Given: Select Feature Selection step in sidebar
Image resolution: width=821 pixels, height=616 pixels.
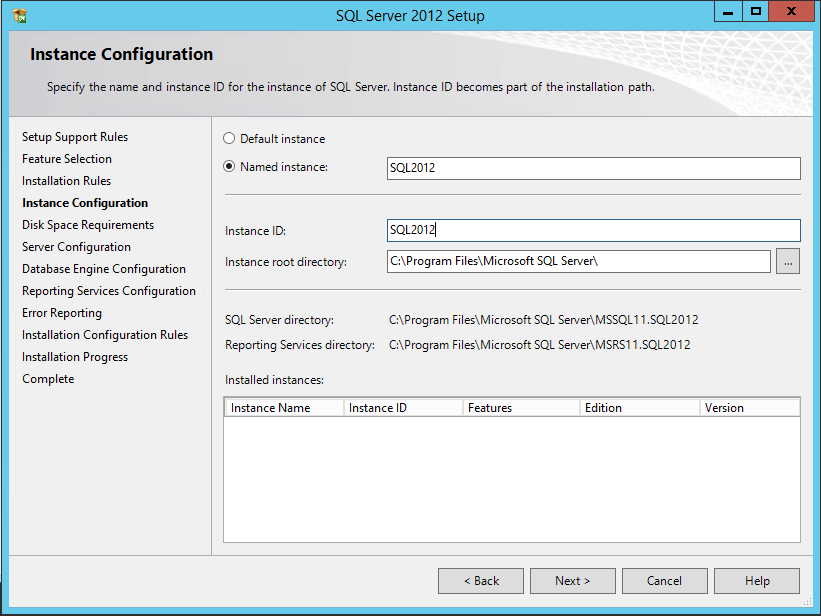Looking at the screenshot, I should (67, 159).
